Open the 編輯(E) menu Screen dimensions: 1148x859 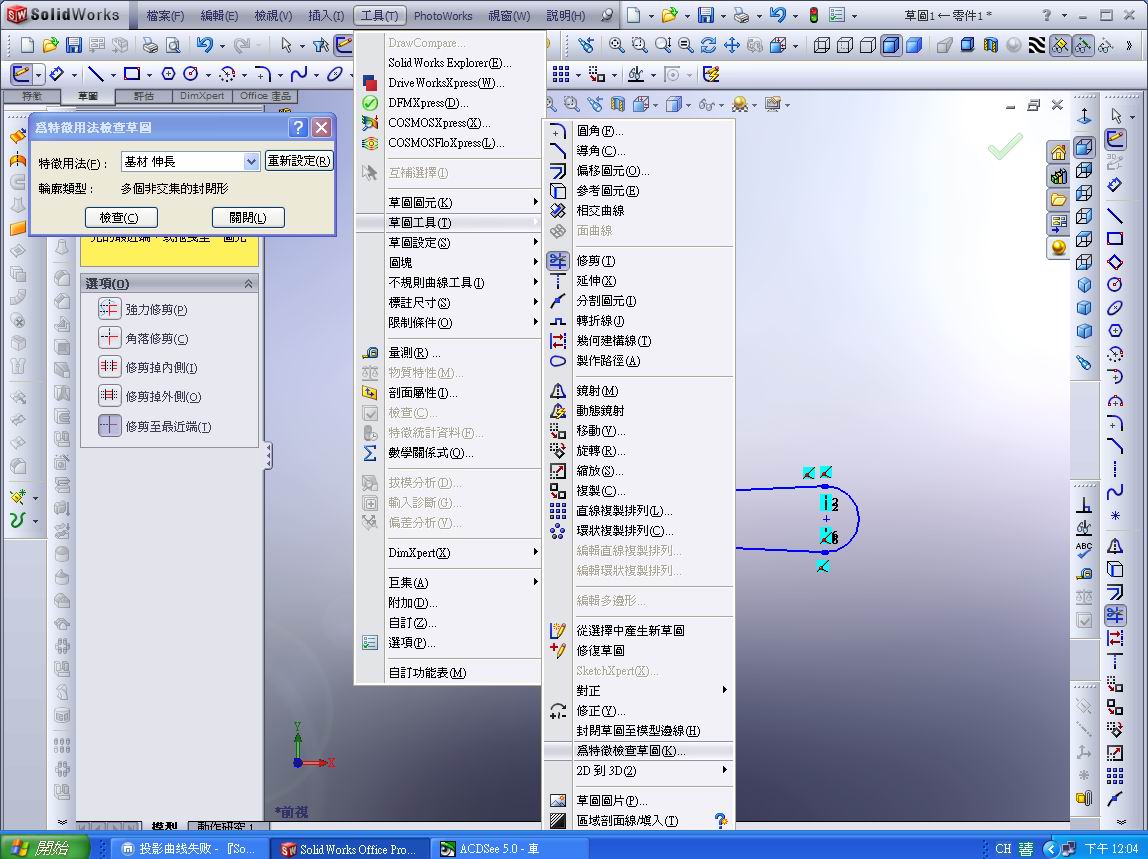219,15
